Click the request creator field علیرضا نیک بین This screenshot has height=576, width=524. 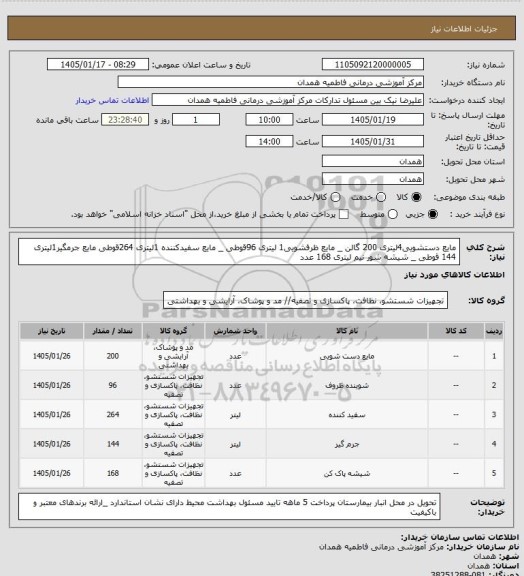pos(288,100)
